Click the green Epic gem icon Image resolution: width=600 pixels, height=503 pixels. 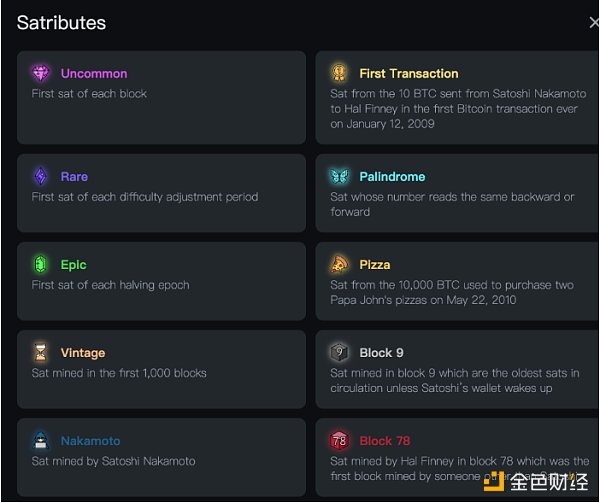[40, 265]
